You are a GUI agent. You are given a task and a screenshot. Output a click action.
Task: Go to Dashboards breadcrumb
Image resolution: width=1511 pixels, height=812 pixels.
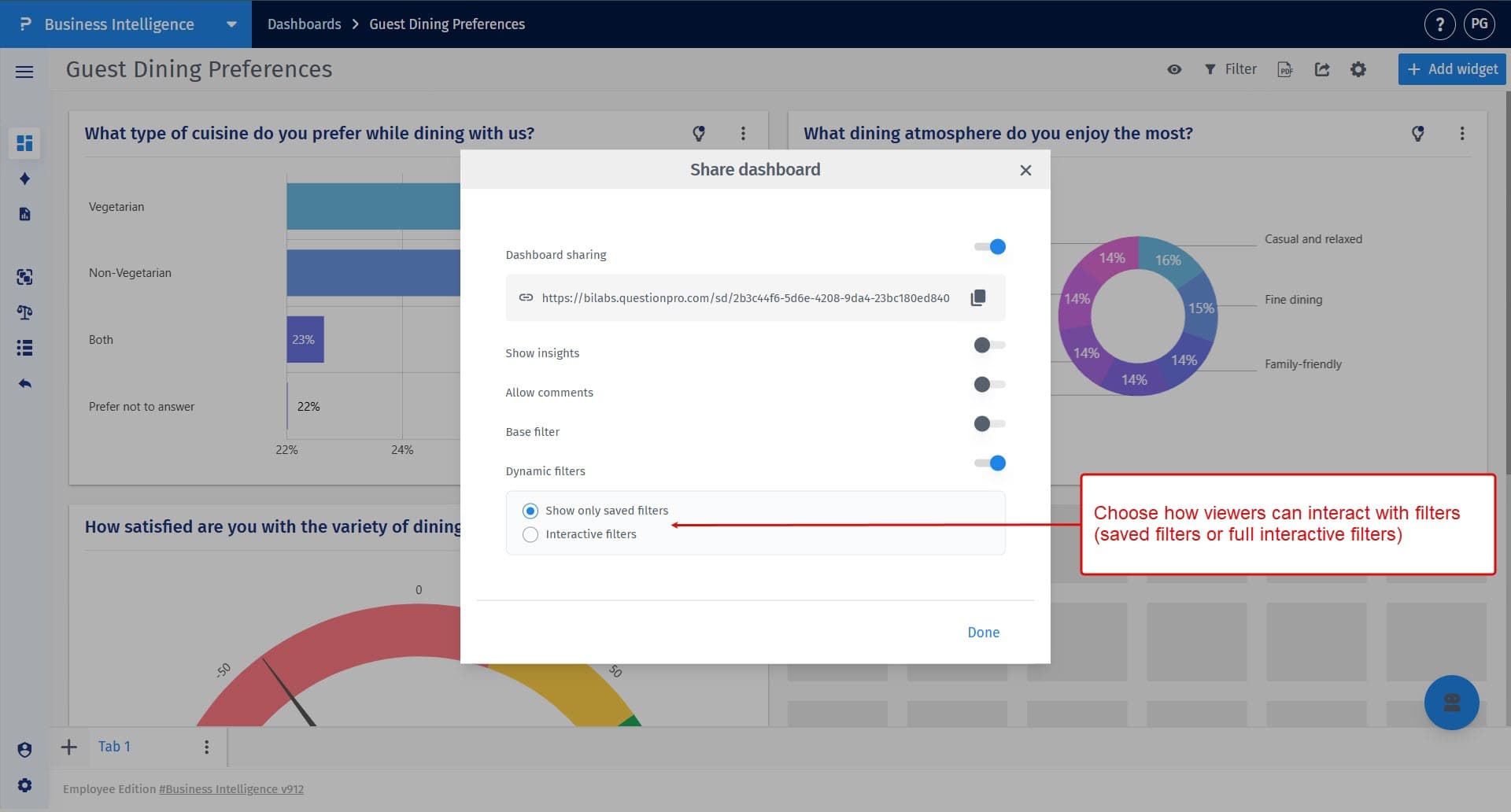pos(304,24)
